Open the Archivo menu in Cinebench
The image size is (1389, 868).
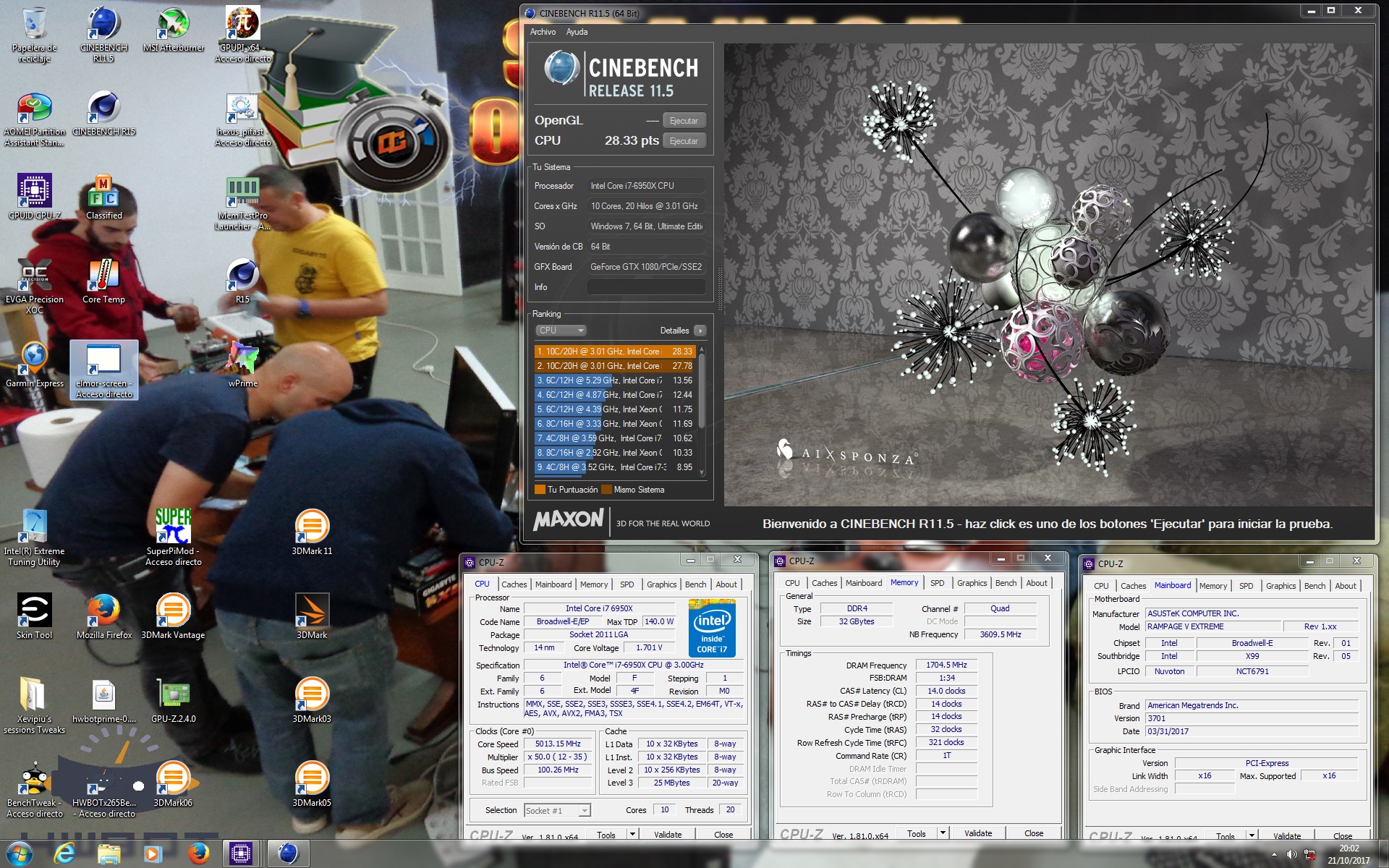coord(543,32)
